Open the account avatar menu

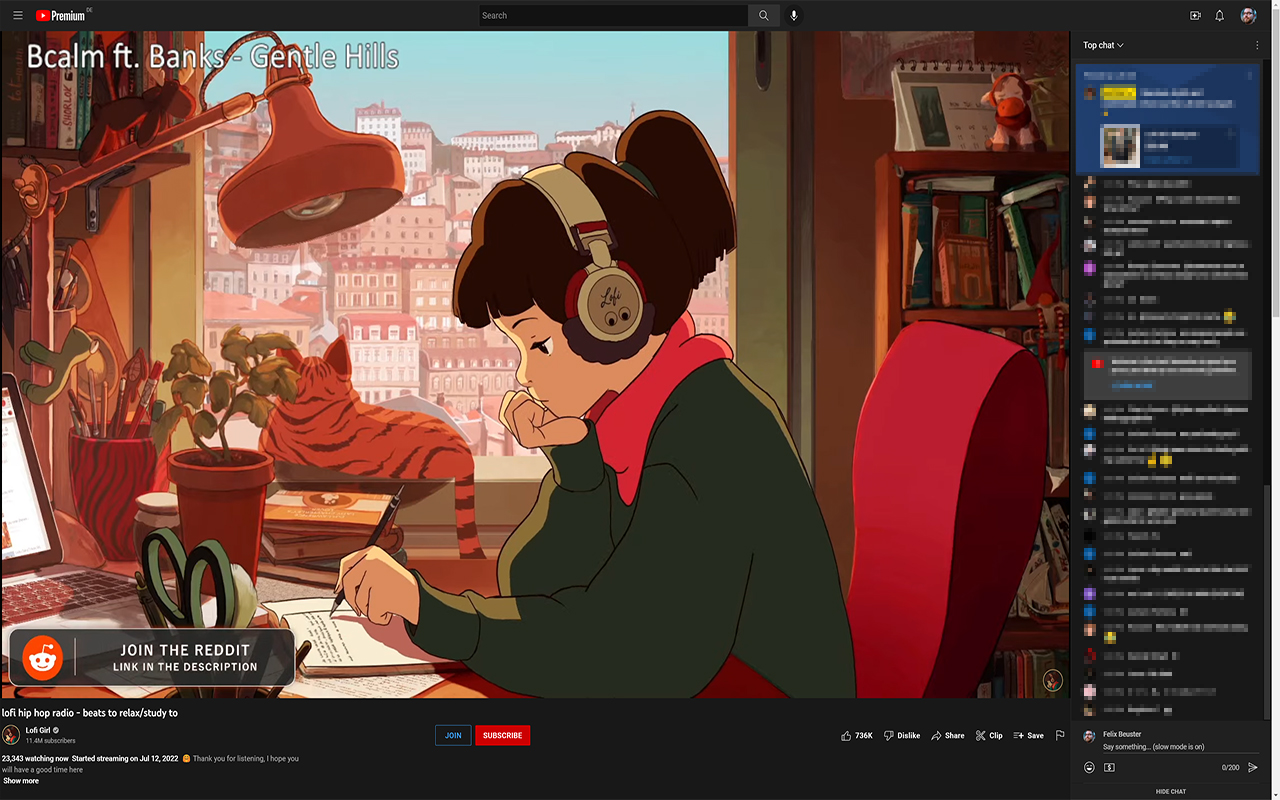click(1248, 16)
